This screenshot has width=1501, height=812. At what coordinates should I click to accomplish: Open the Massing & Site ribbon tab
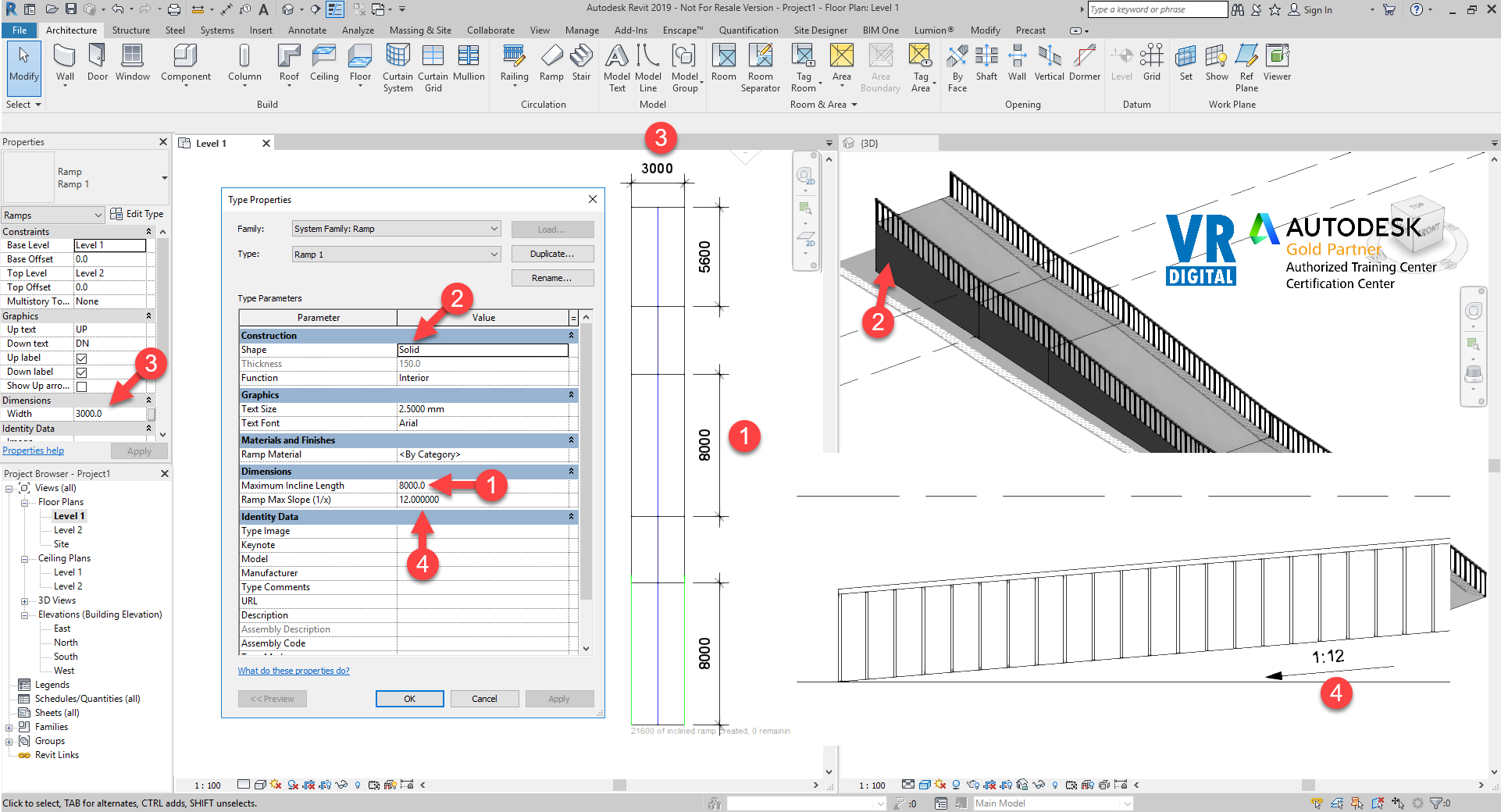(420, 30)
